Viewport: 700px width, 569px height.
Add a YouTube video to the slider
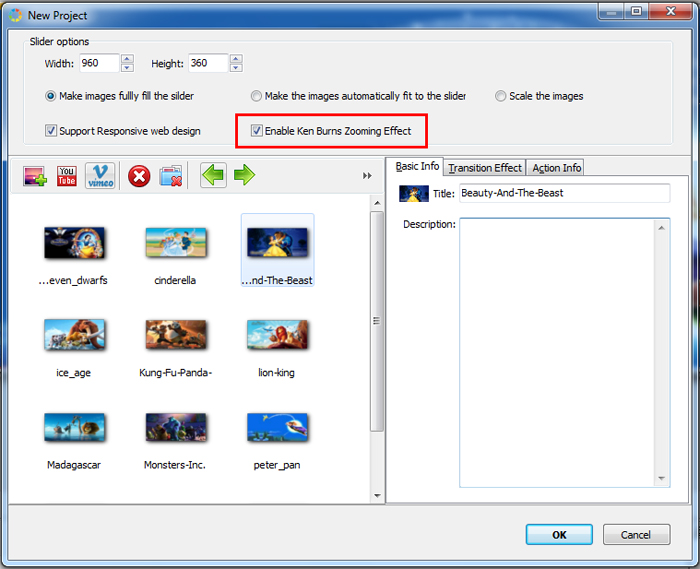[67, 176]
